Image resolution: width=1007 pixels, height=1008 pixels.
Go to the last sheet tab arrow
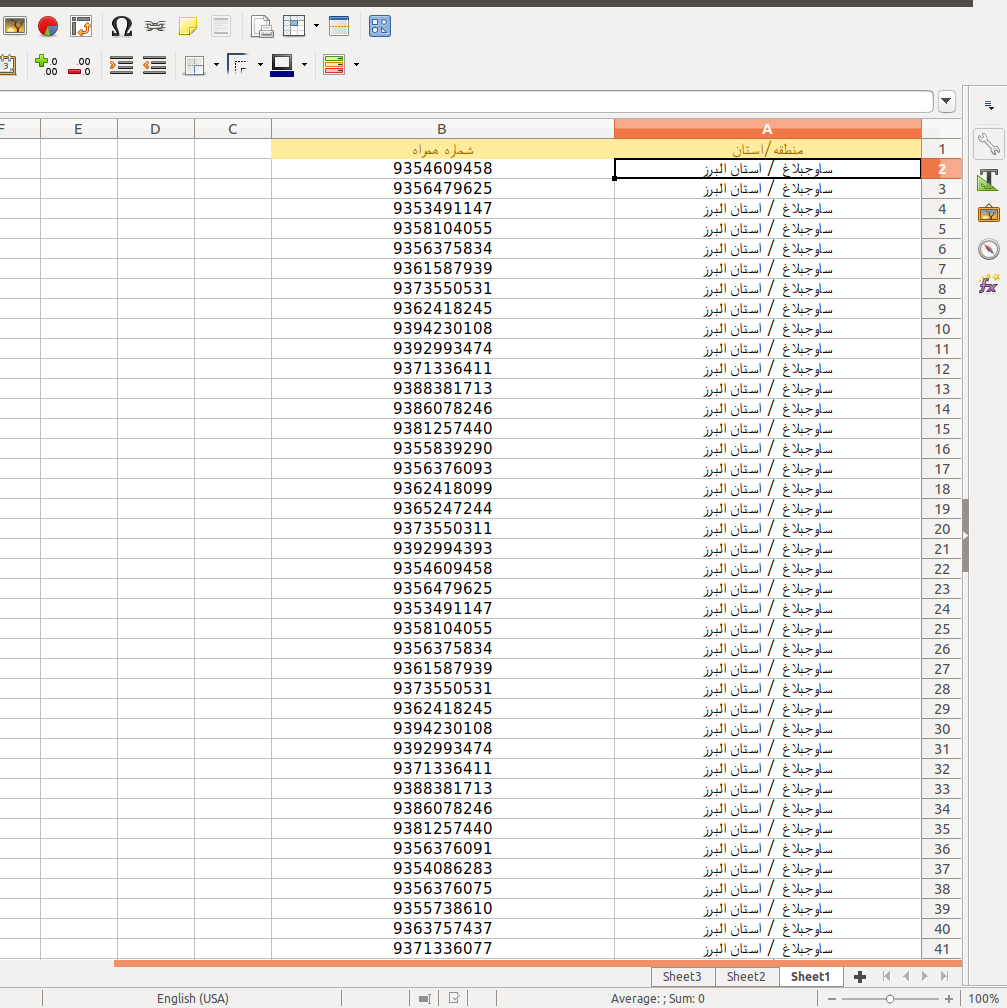coord(944,976)
